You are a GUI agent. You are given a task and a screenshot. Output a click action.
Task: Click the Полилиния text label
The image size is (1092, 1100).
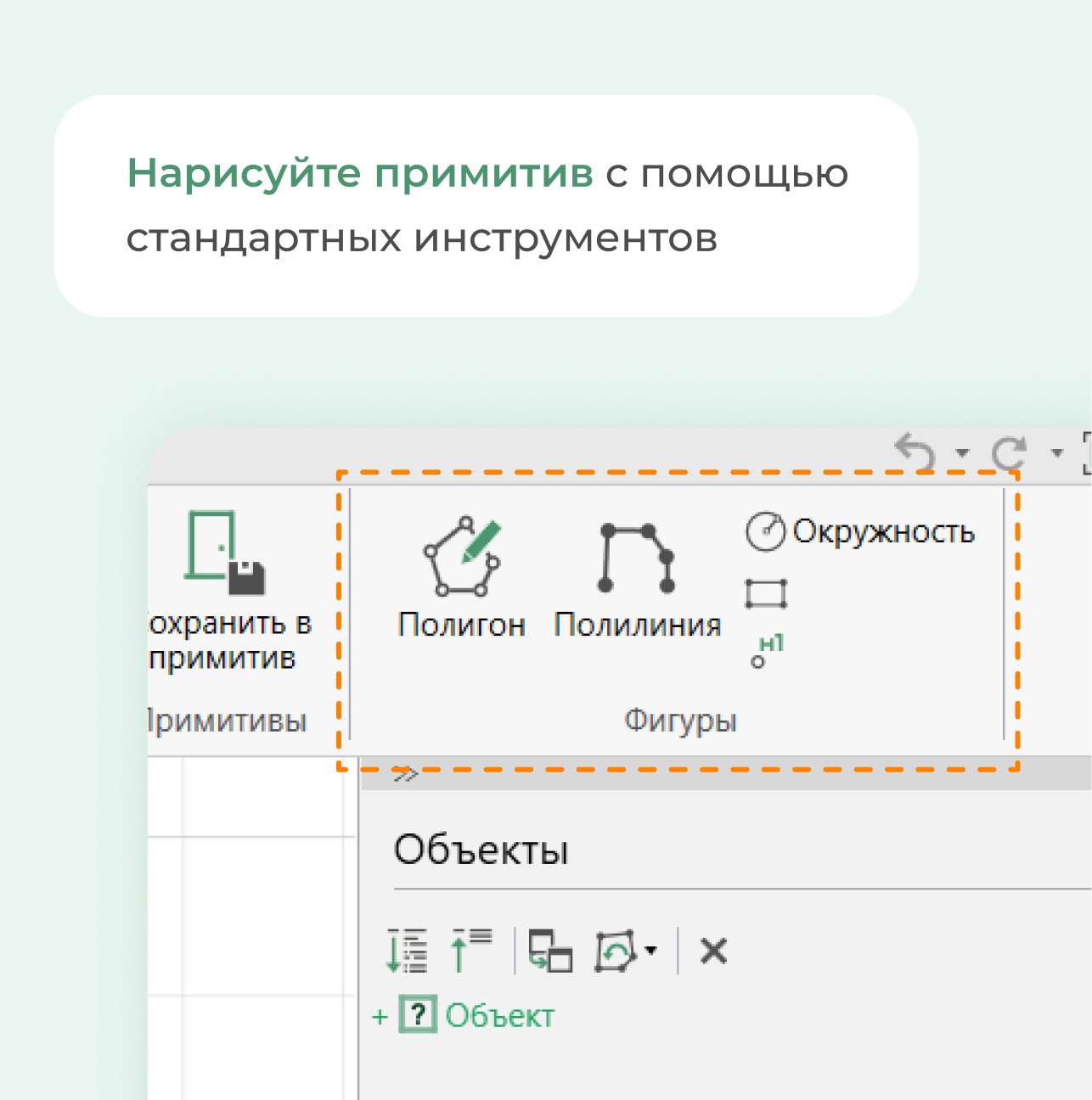(x=637, y=625)
